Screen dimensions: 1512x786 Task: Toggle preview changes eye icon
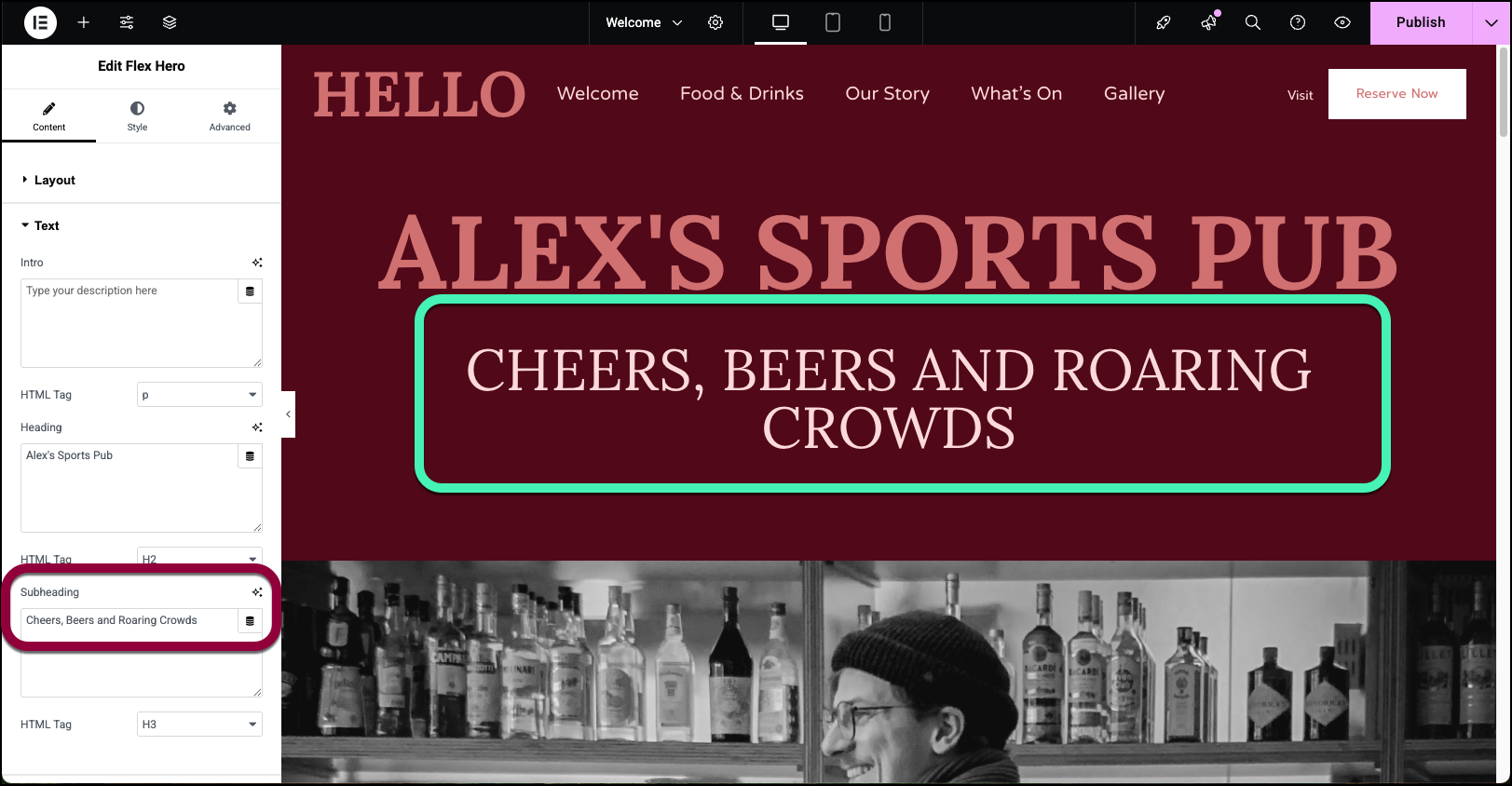pos(1342,22)
